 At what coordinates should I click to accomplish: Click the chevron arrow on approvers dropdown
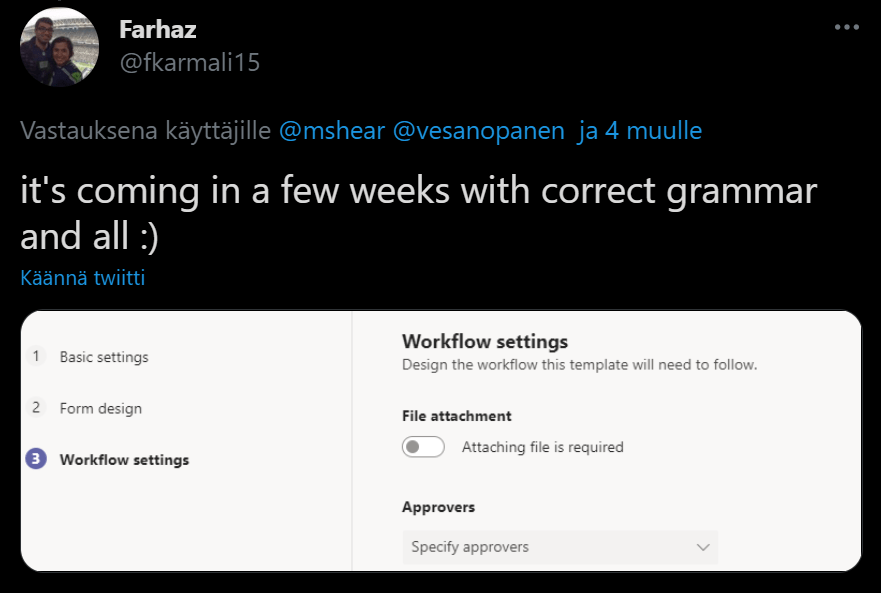coord(703,547)
